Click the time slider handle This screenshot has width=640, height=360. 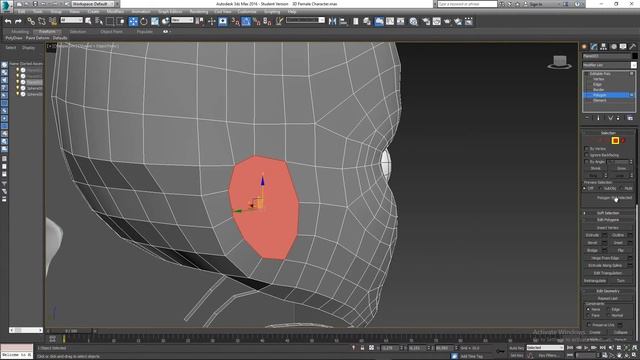coord(71,331)
